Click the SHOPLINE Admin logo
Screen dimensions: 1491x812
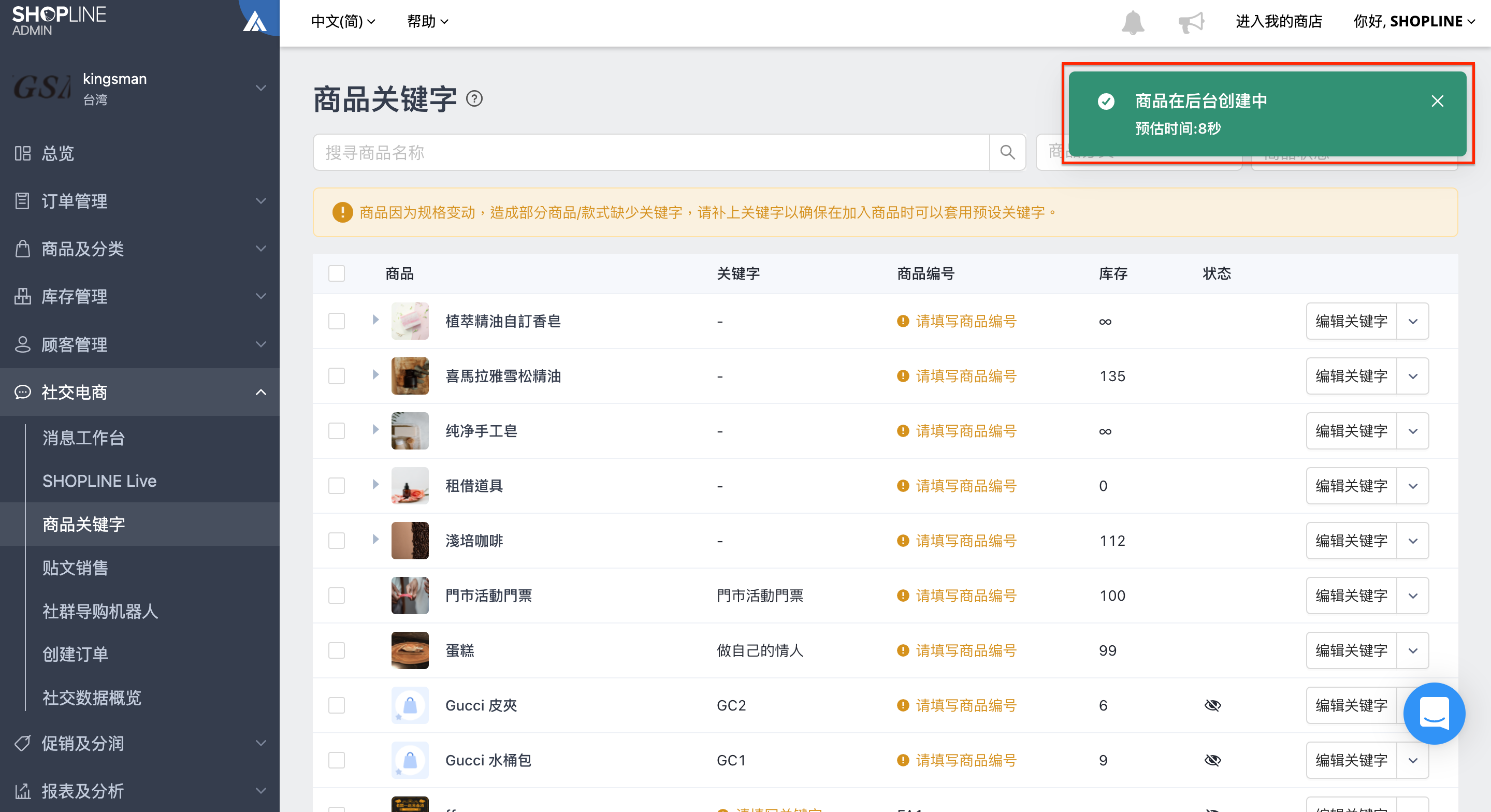pos(59,20)
